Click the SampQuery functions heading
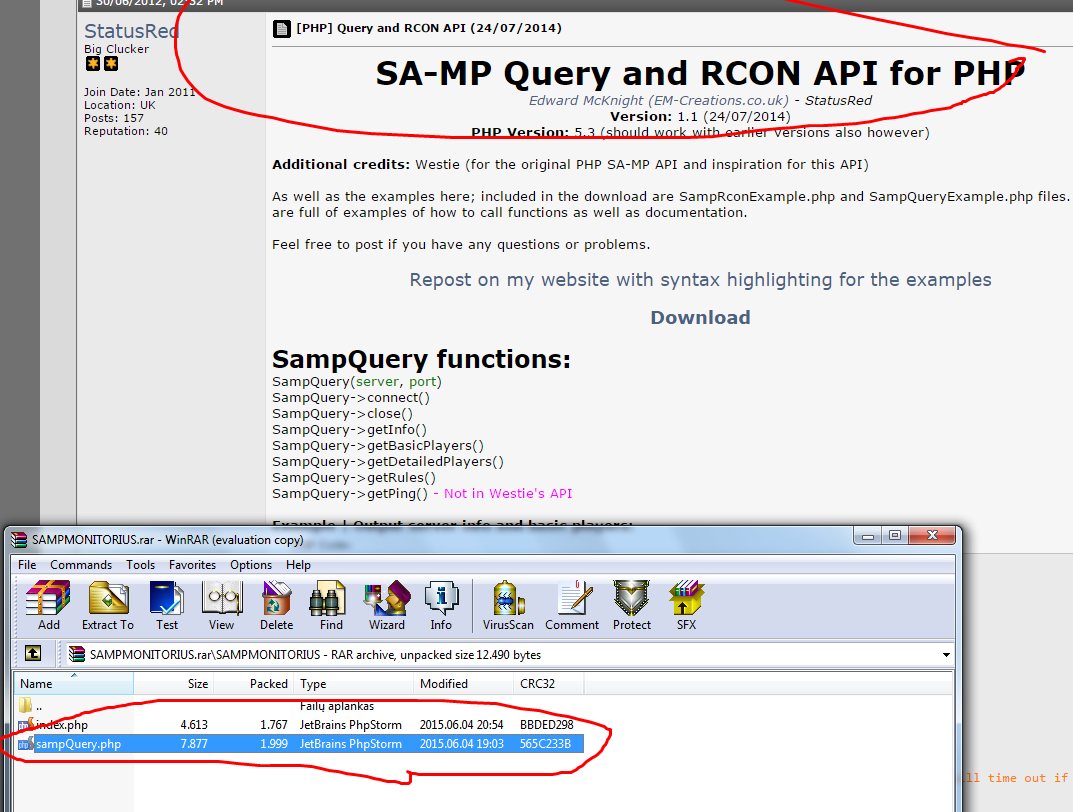Viewport: 1073px width, 812px height. click(x=421, y=359)
